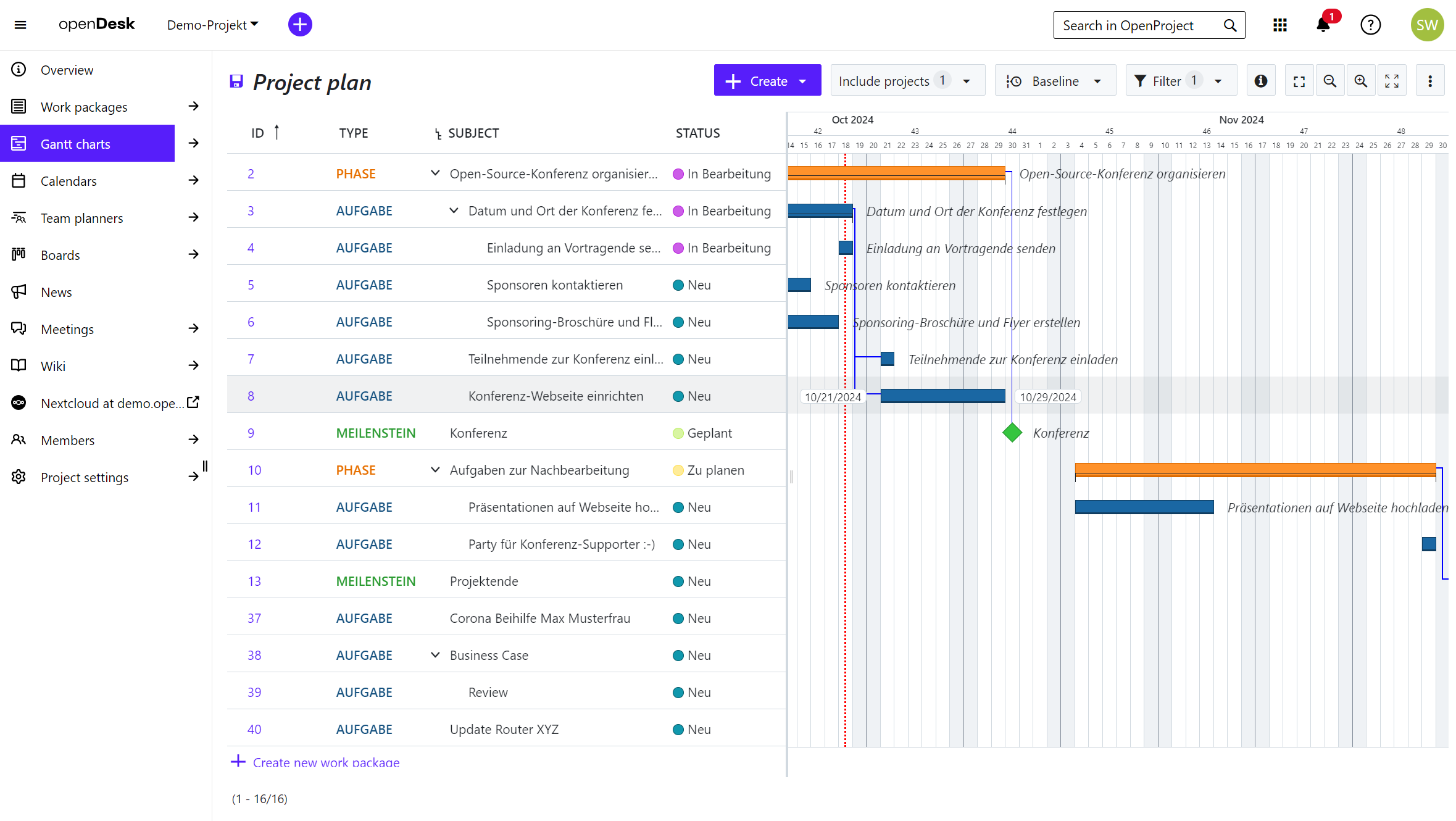Open Calendars in the sidebar
This screenshot has width=1456, height=821.
[x=69, y=181]
